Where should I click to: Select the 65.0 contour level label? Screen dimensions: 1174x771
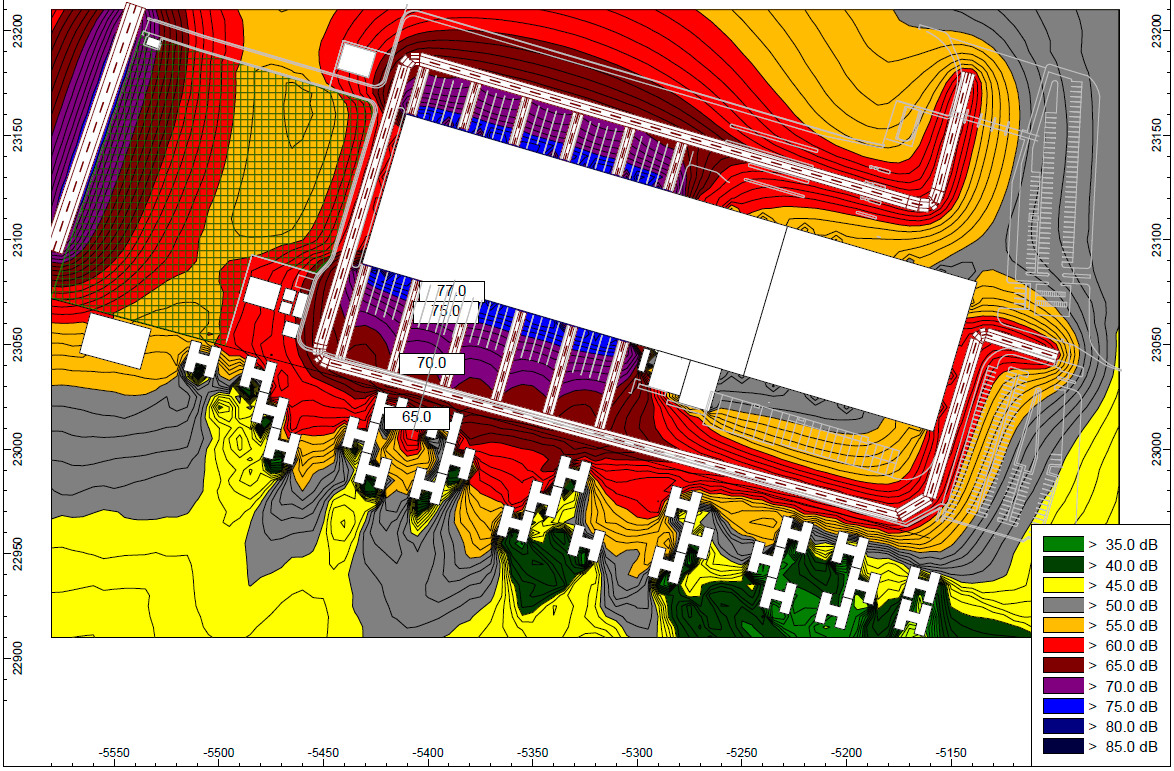pos(416,417)
